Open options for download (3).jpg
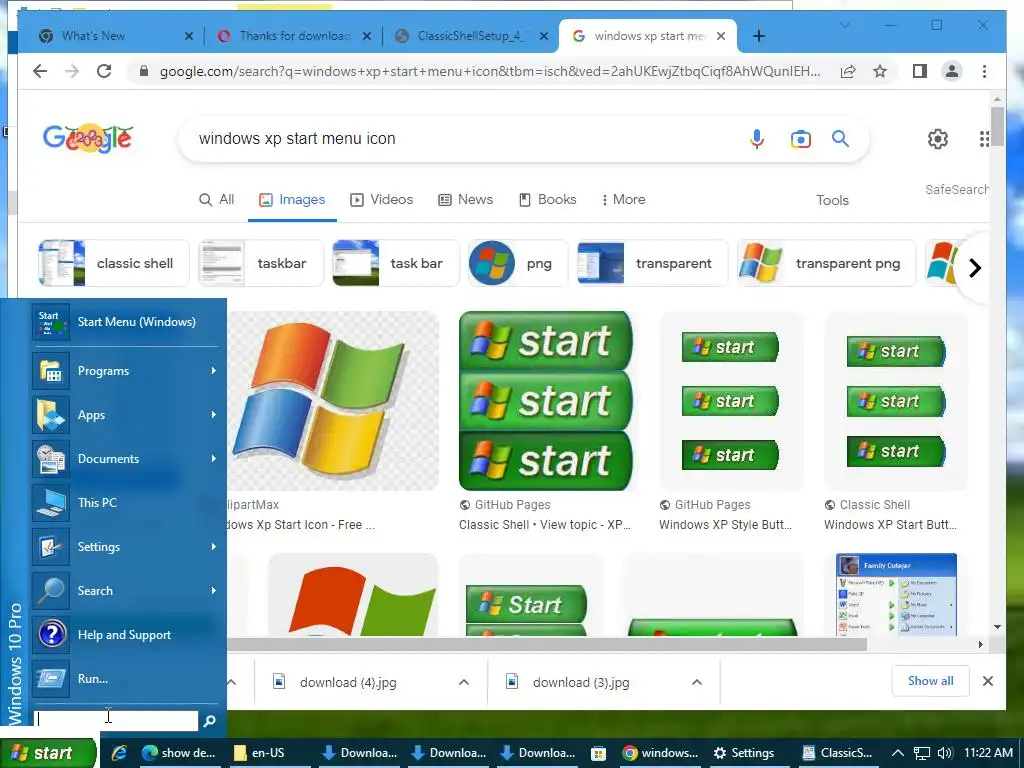 (697, 682)
